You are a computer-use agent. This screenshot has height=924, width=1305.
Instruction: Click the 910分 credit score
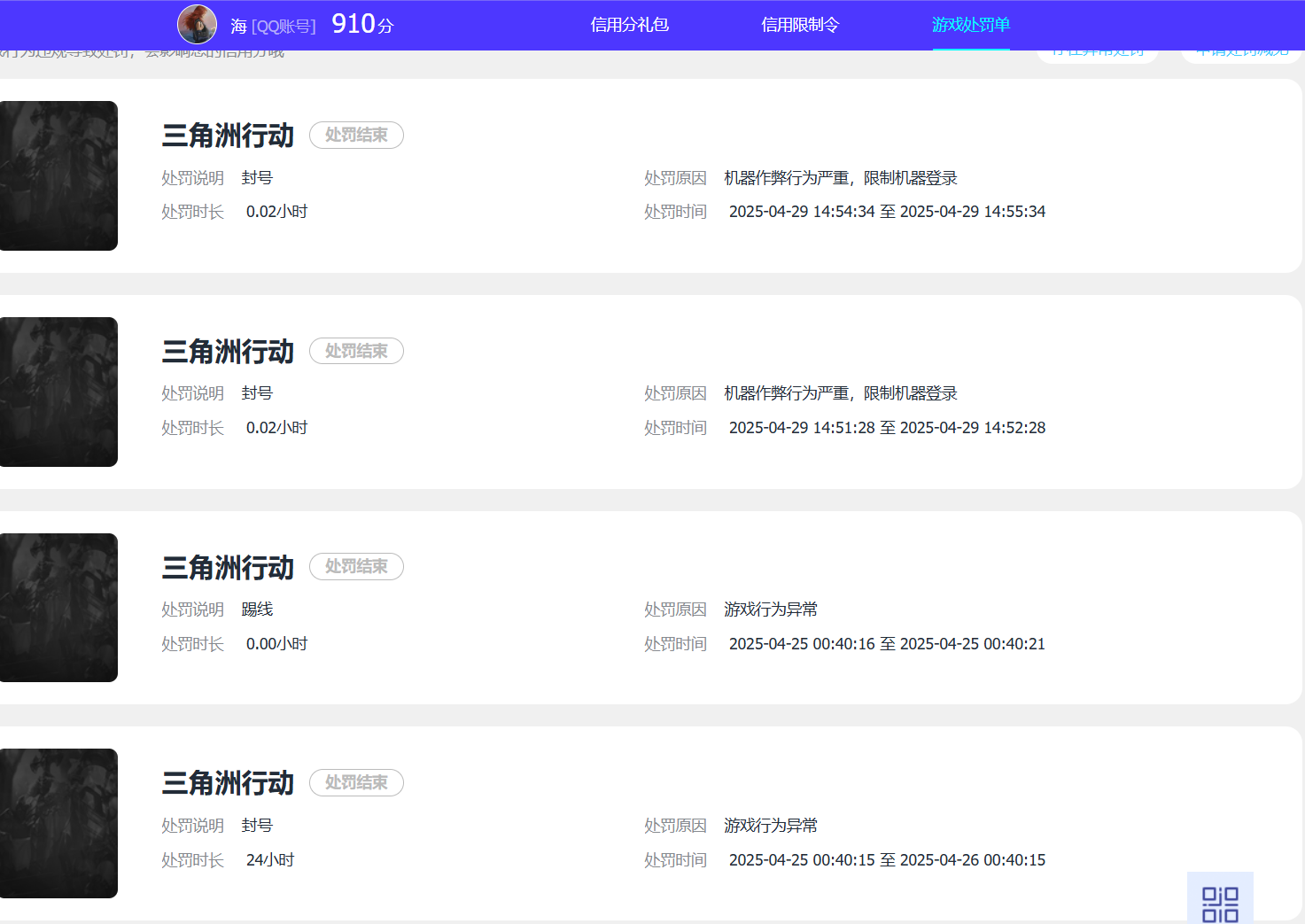362,24
